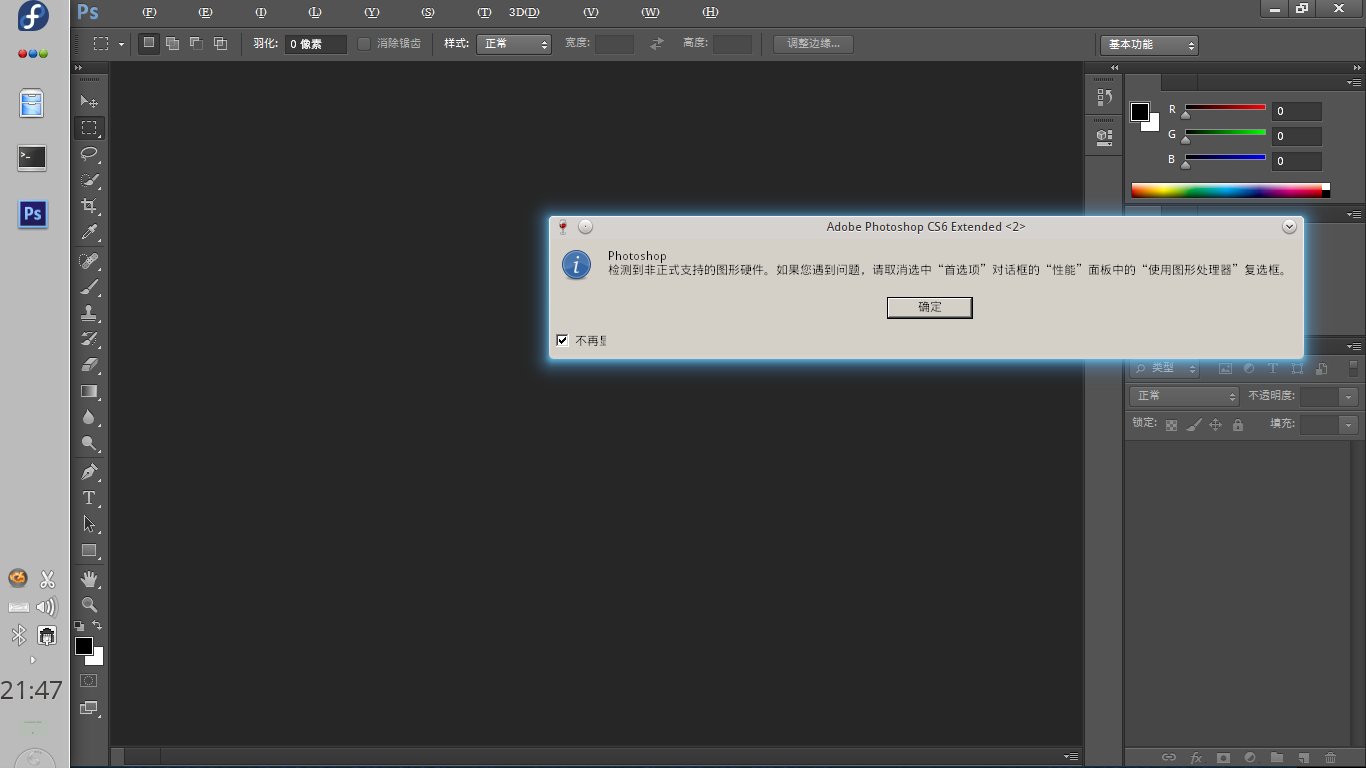The image size is (1366, 768).
Task: Toggle Quick Mask mode
Action: tap(89, 681)
